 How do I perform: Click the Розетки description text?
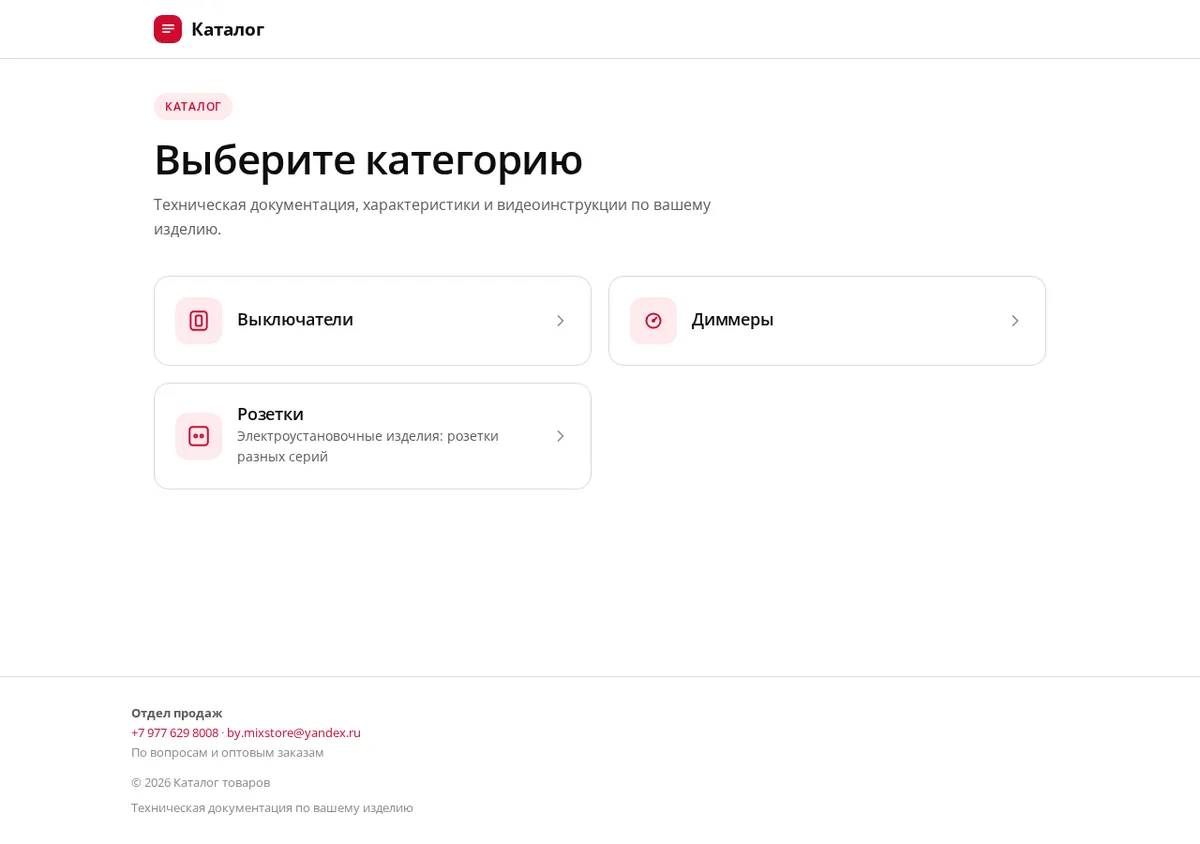click(x=368, y=446)
